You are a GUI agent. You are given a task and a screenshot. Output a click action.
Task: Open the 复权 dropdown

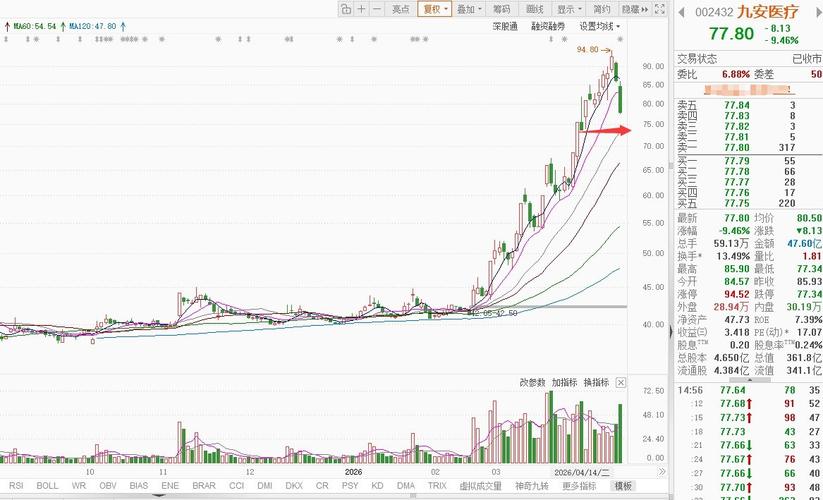[x=435, y=9]
